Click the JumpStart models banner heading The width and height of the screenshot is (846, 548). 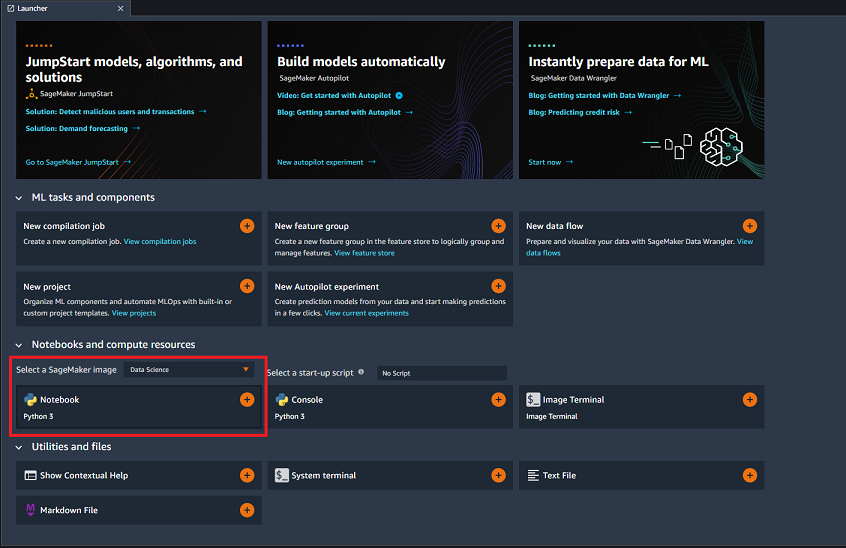point(134,70)
